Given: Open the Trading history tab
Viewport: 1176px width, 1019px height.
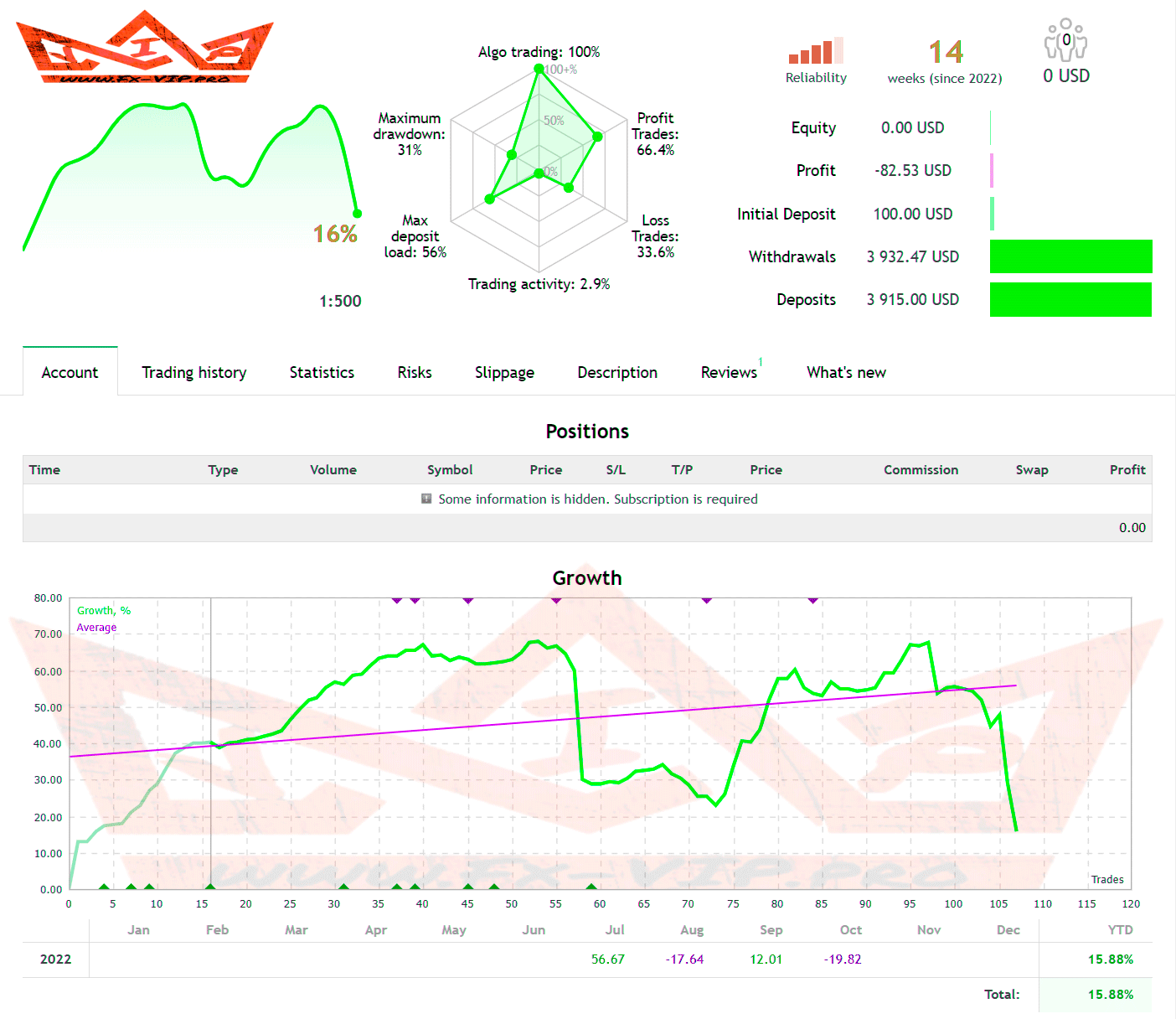Looking at the screenshot, I should point(193,372).
